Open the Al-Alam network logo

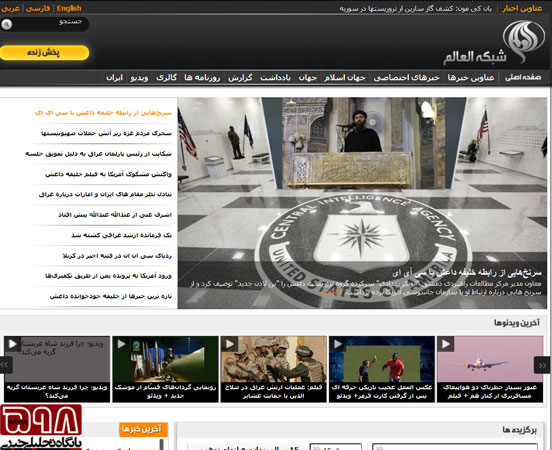pyautogui.click(x=494, y=44)
